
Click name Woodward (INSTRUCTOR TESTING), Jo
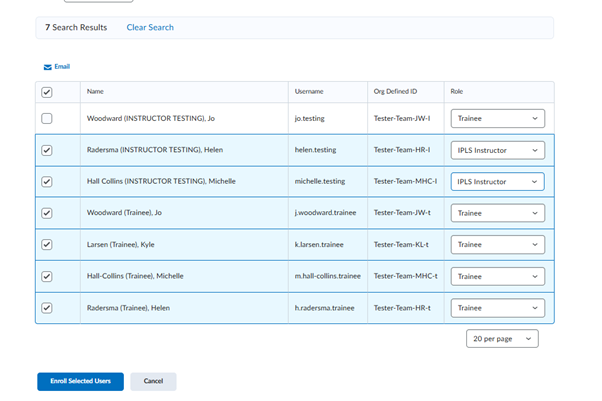pos(151,118)
